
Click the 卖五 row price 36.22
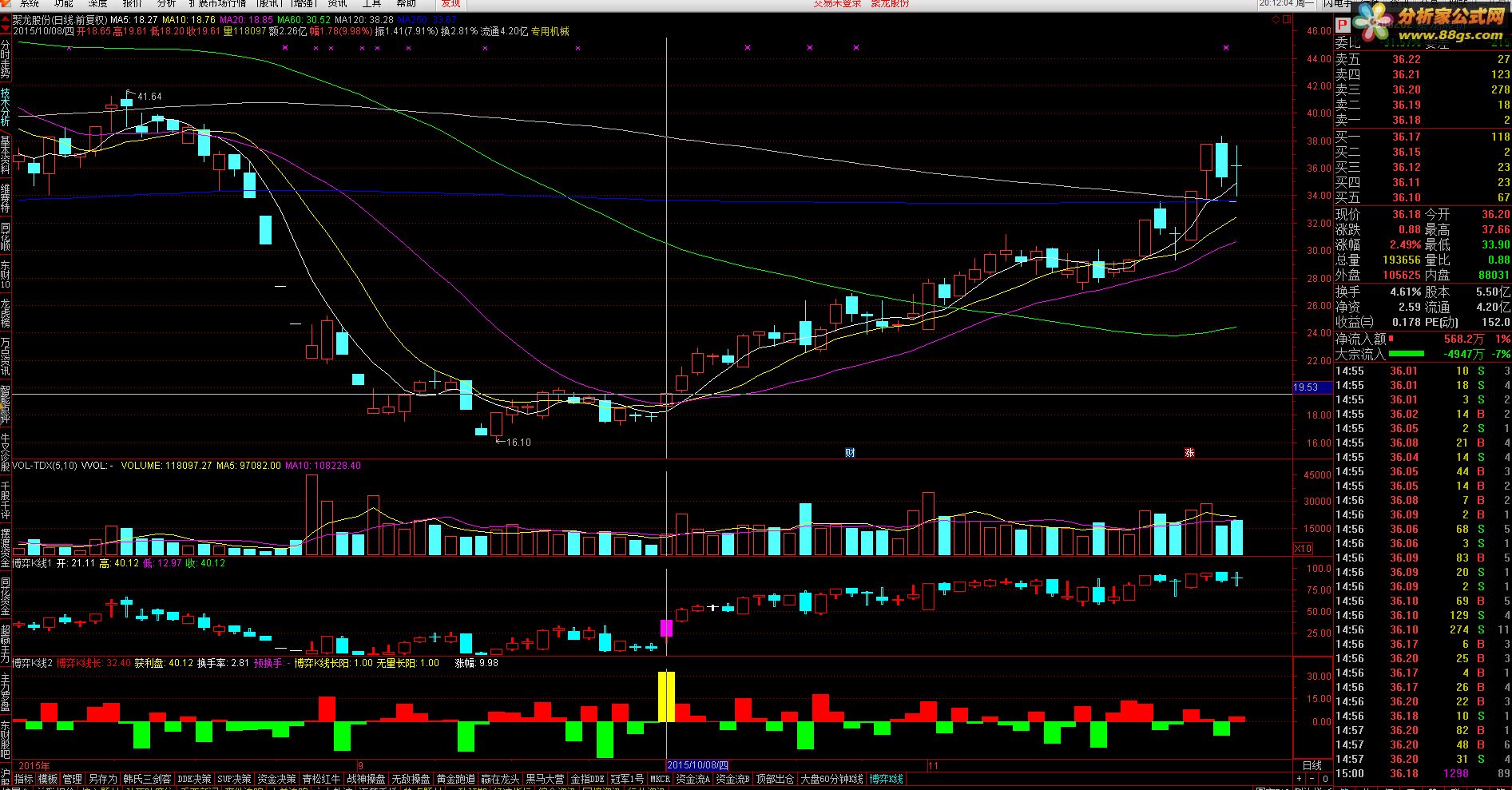point(1407,59)
